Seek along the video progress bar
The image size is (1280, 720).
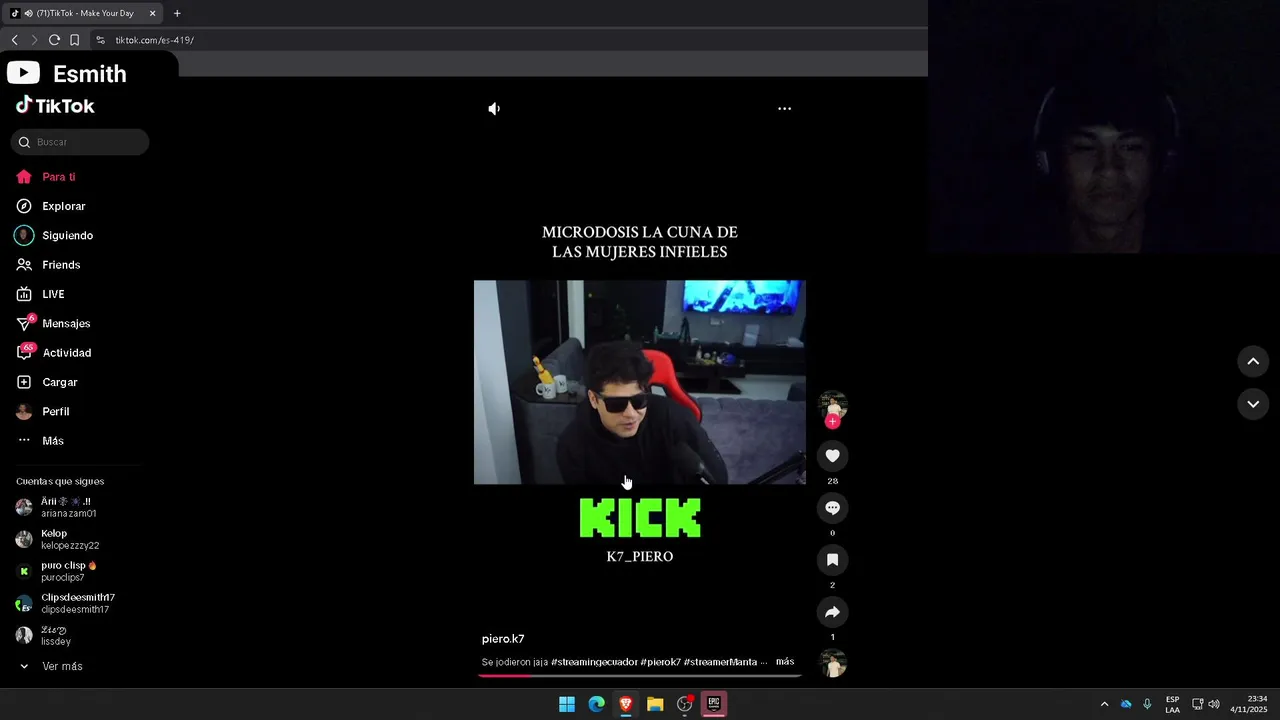click(640, 675)
